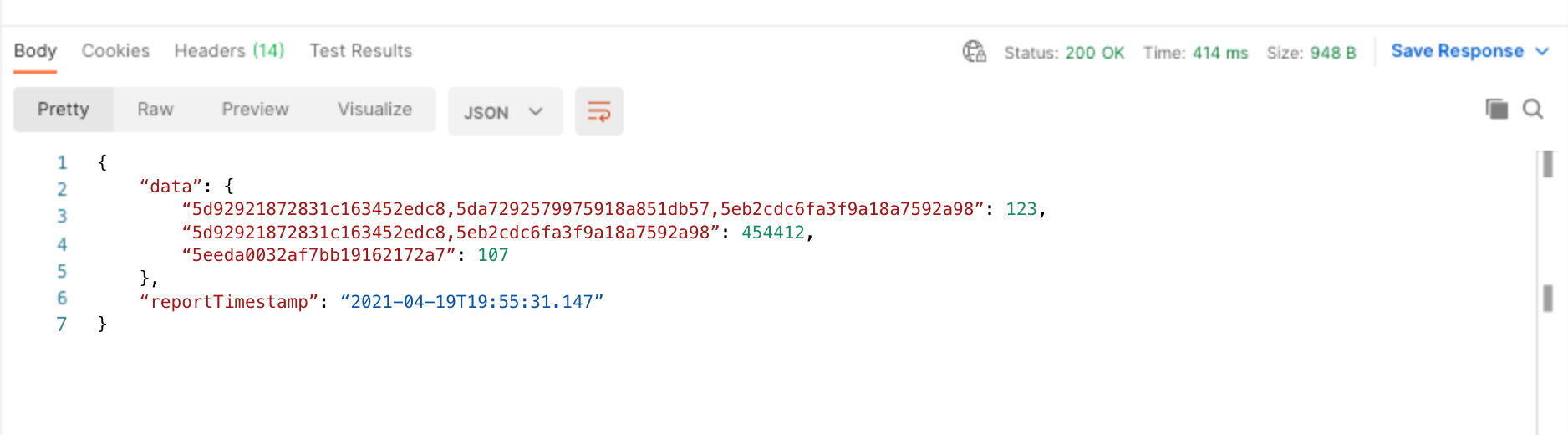The image size is (1568, 435).
Task: Click the Save Response link
Action: click(x=1457, y=51)
